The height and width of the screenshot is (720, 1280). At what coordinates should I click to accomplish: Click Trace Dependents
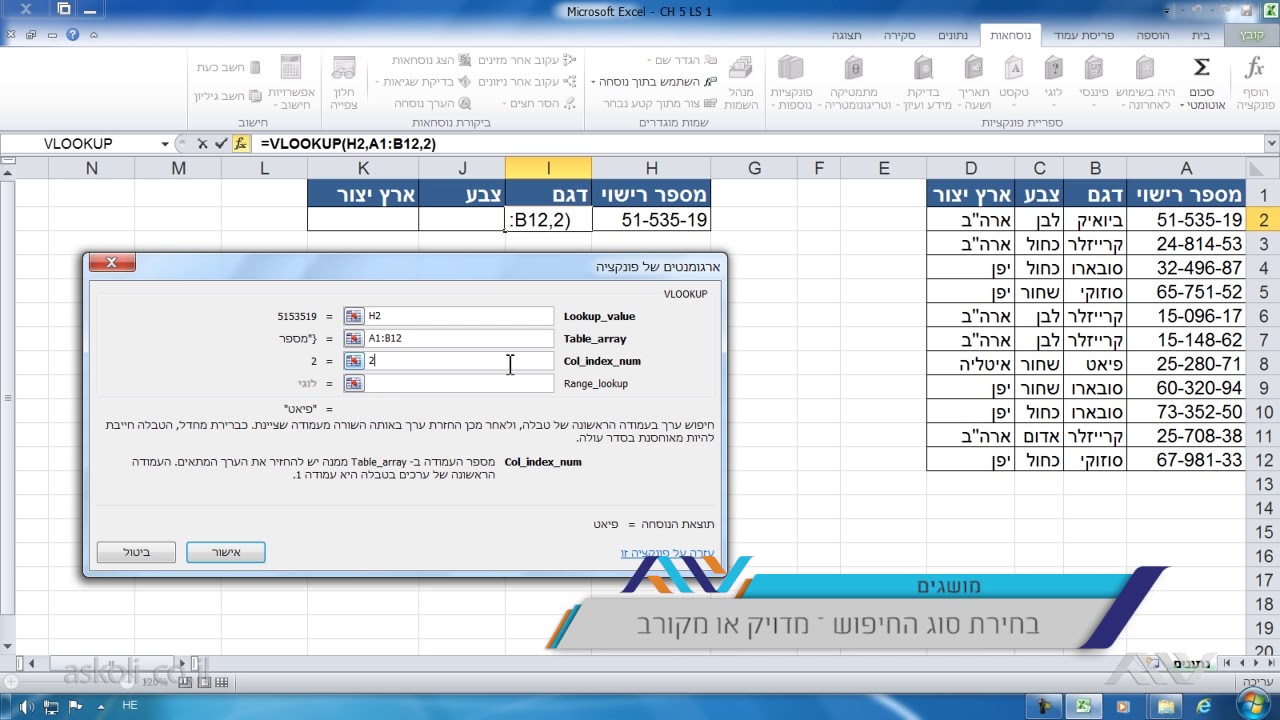[525, 82]
